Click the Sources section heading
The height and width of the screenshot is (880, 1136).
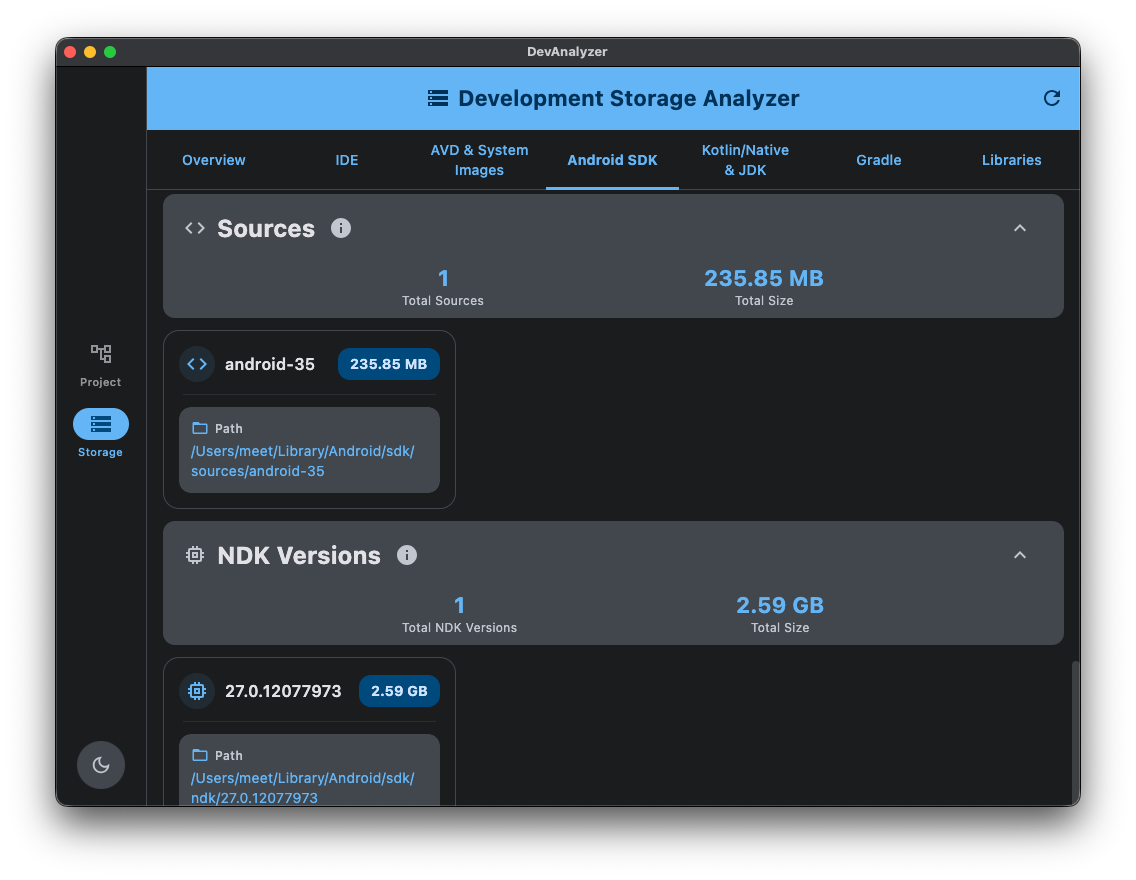click(x=266, y=228)
